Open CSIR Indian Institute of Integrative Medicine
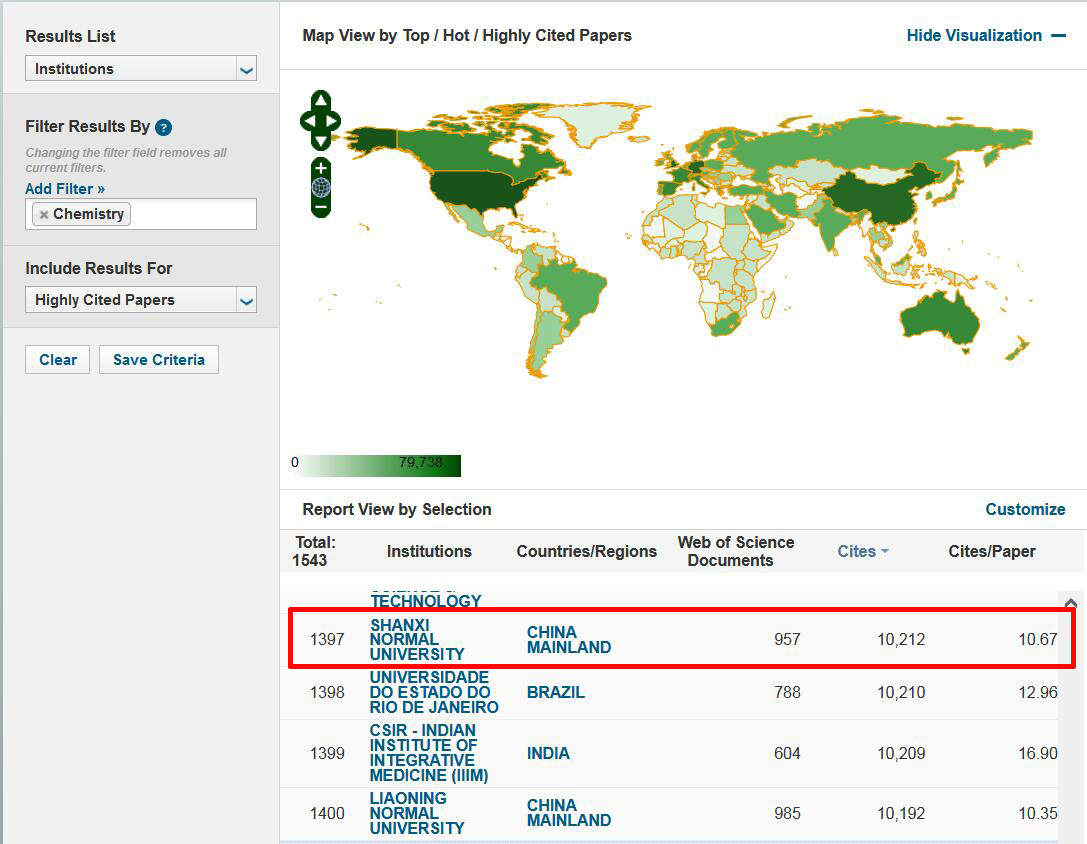Screen dimensions: 1087x844 coord(429,753)
